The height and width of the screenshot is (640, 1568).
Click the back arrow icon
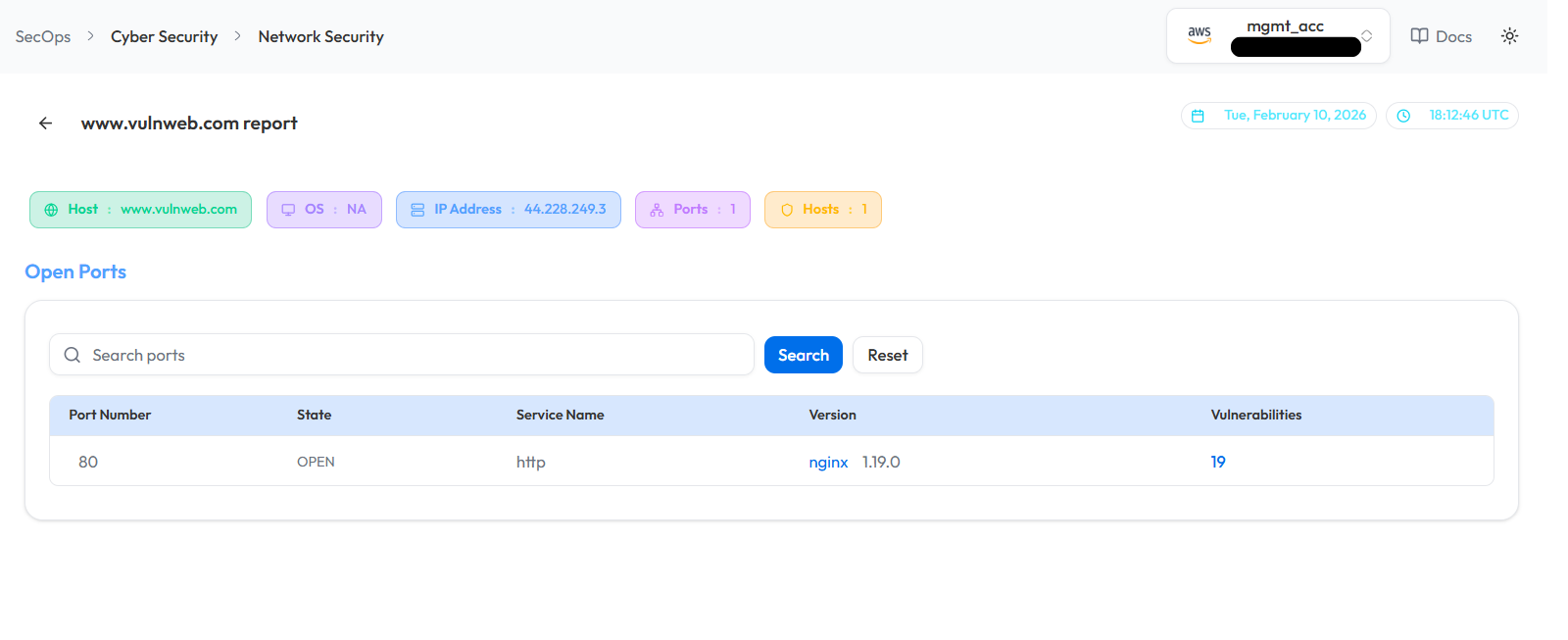45,123
